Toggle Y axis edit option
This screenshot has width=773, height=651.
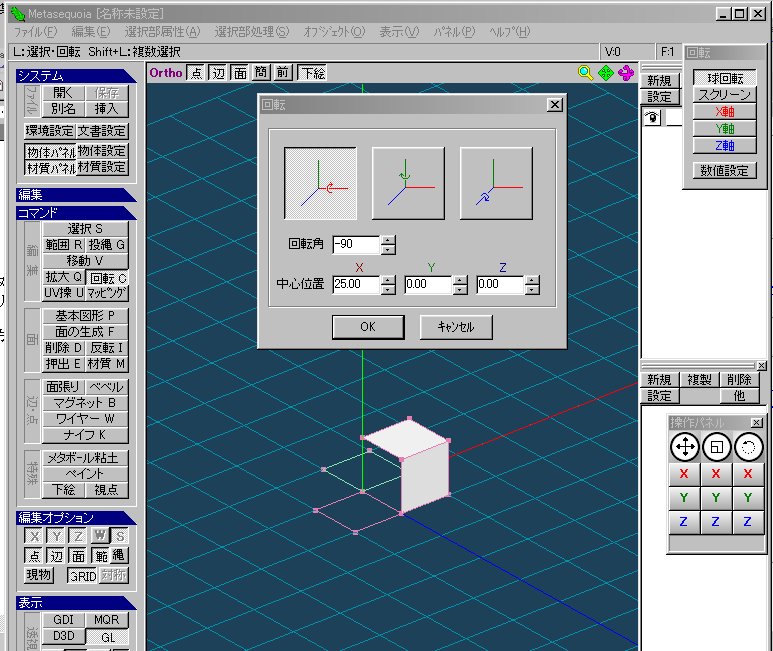[x=57, y=536]
